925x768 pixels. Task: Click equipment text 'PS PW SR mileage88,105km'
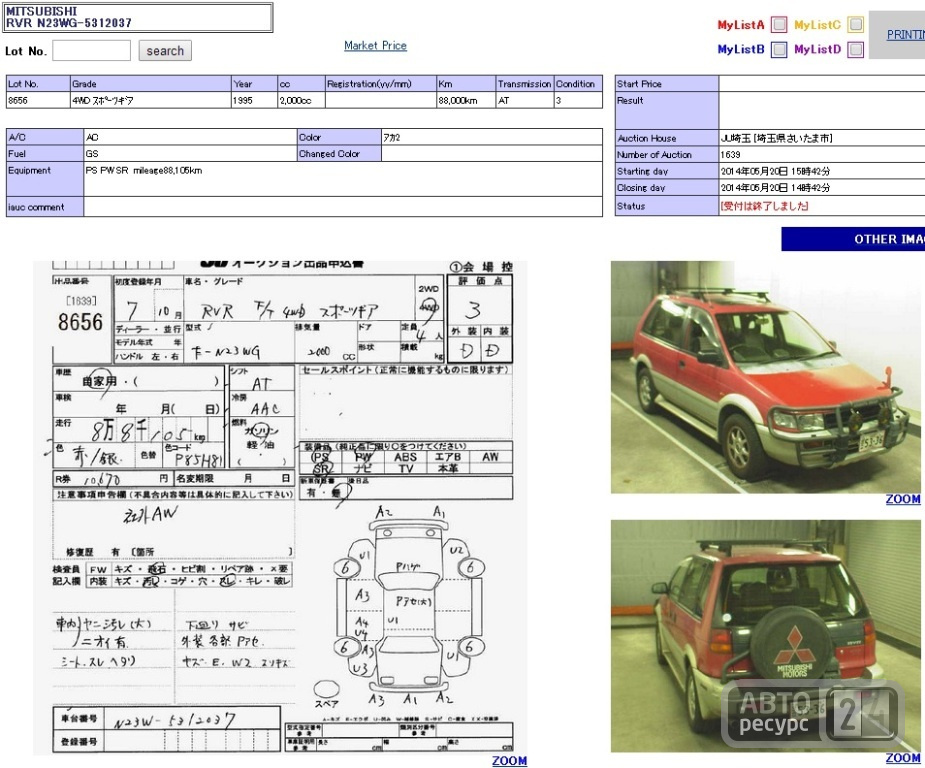click(x=144, y=170)
